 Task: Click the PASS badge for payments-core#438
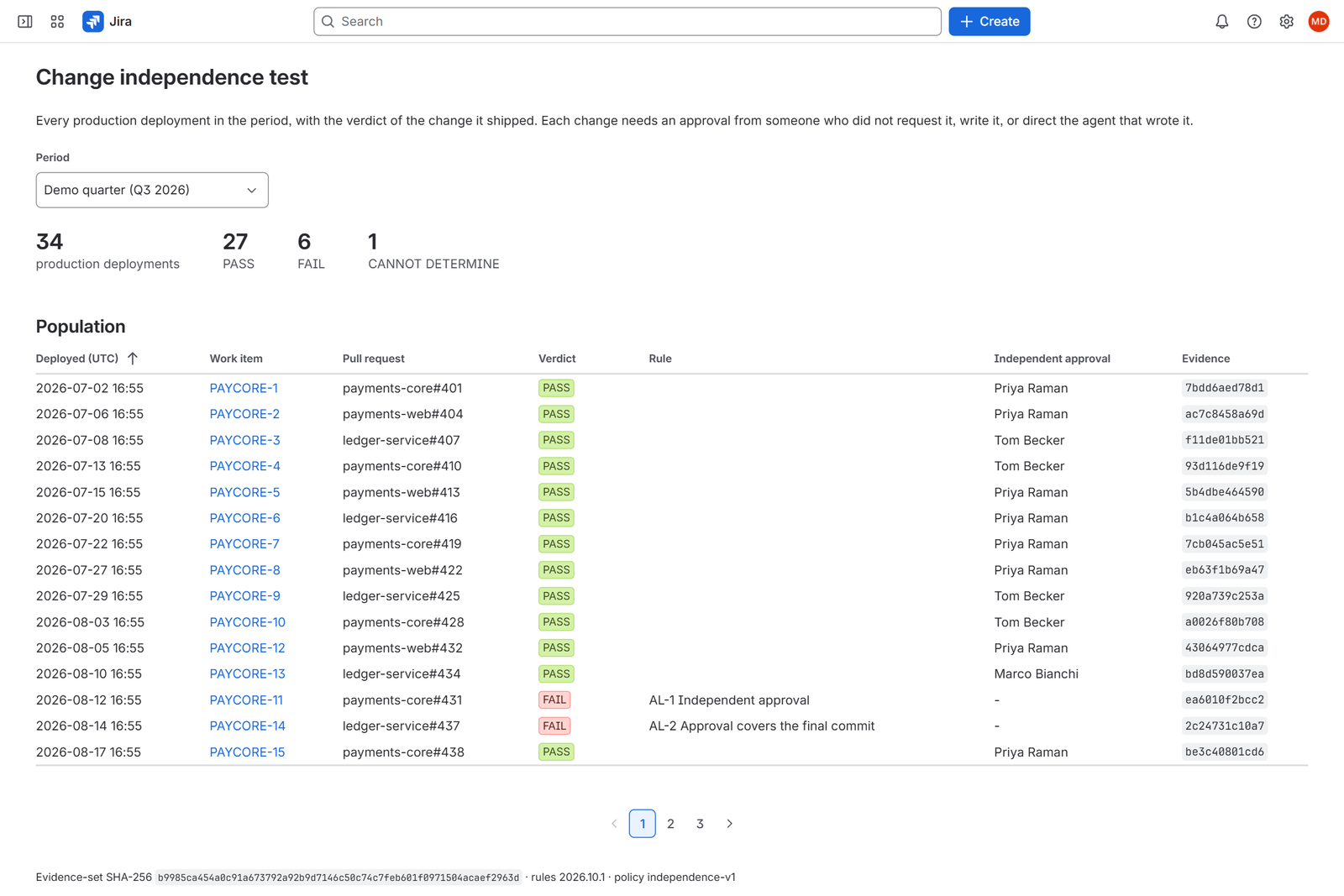coord(556,752)
